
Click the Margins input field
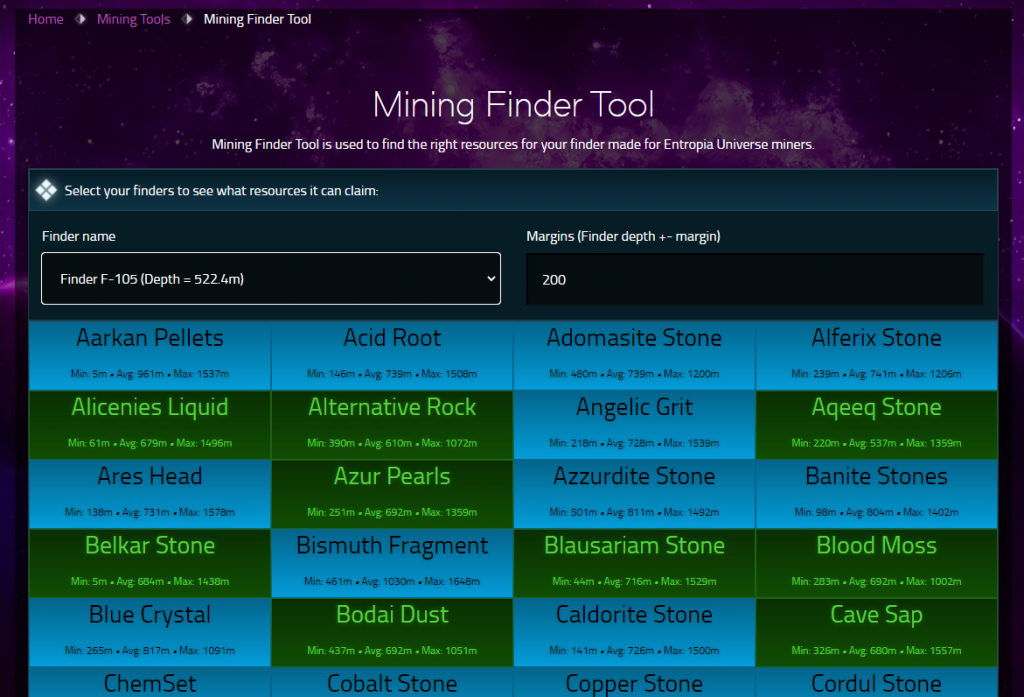point(755,279)
